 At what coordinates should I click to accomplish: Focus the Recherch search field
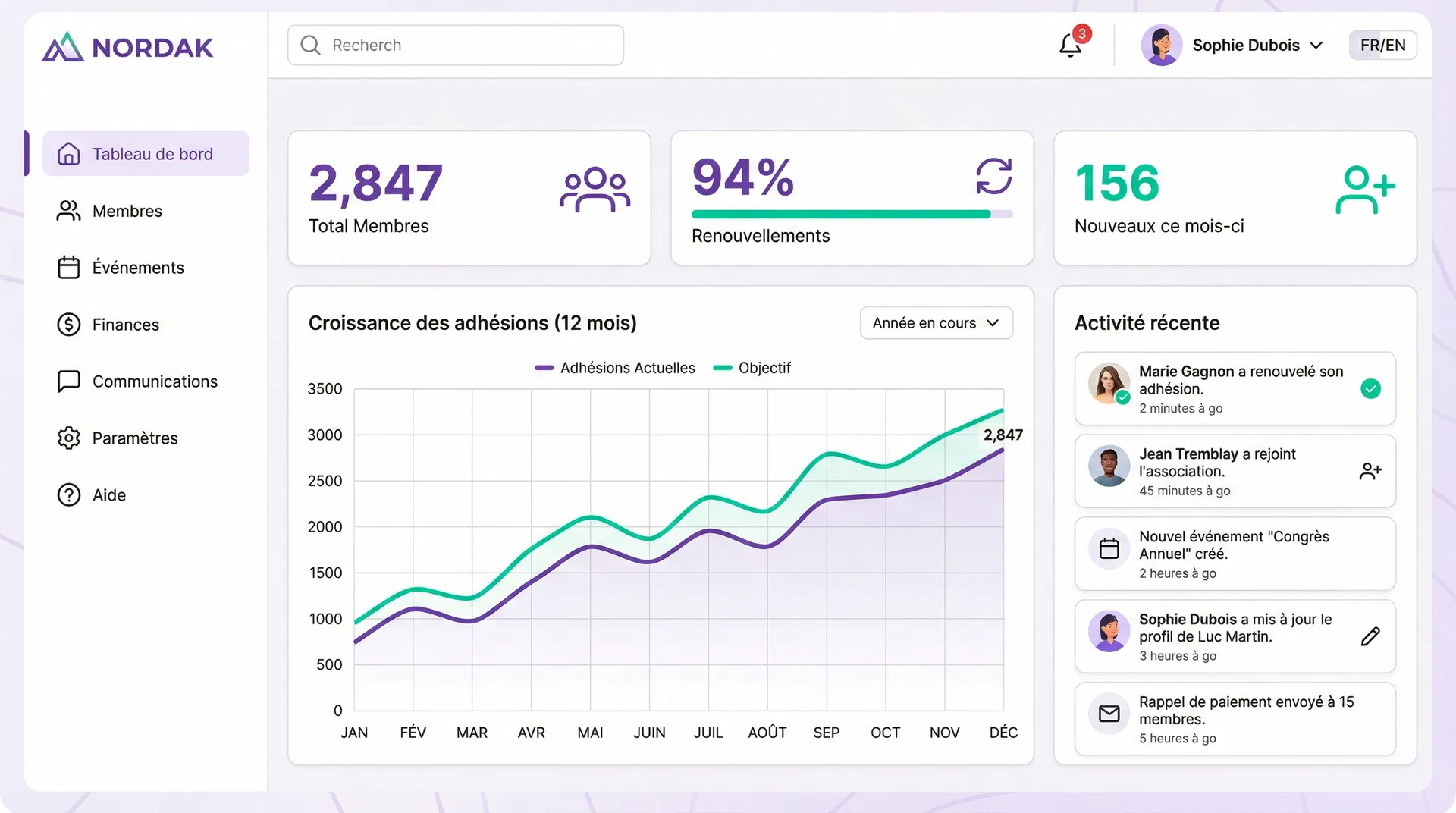pos(456,46)
